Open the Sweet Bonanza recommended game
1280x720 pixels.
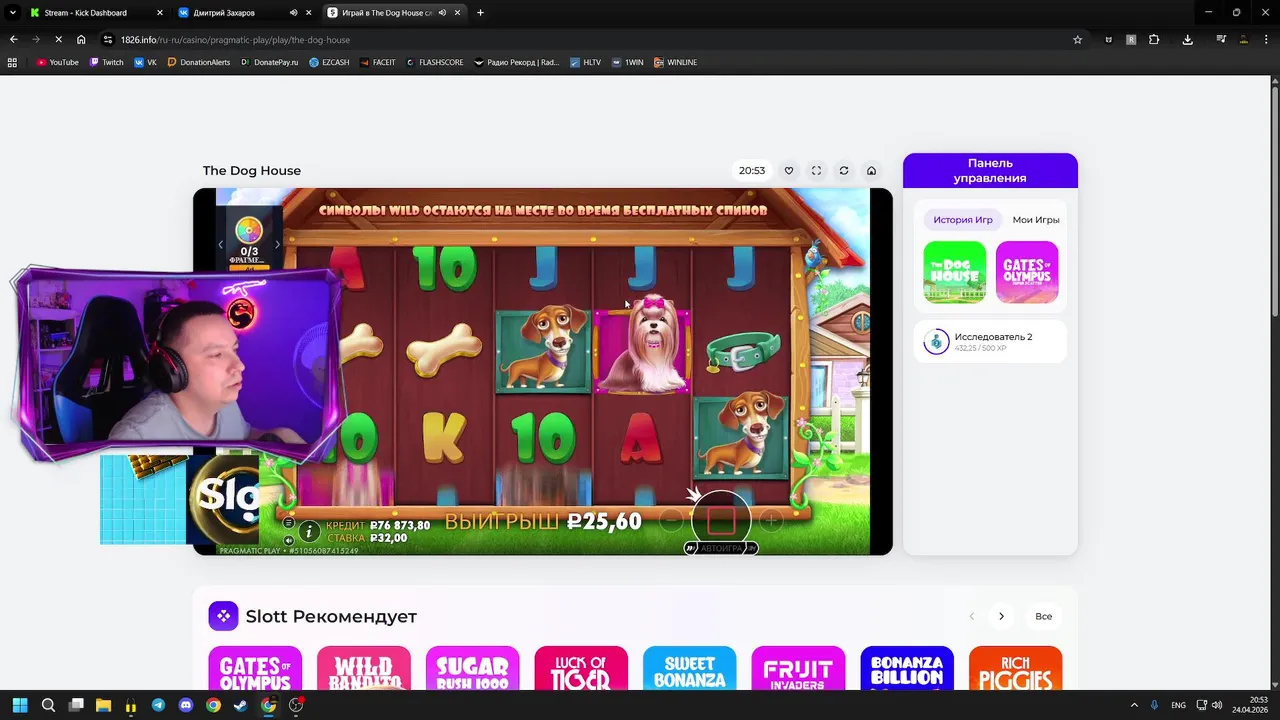tap(690, 668)
